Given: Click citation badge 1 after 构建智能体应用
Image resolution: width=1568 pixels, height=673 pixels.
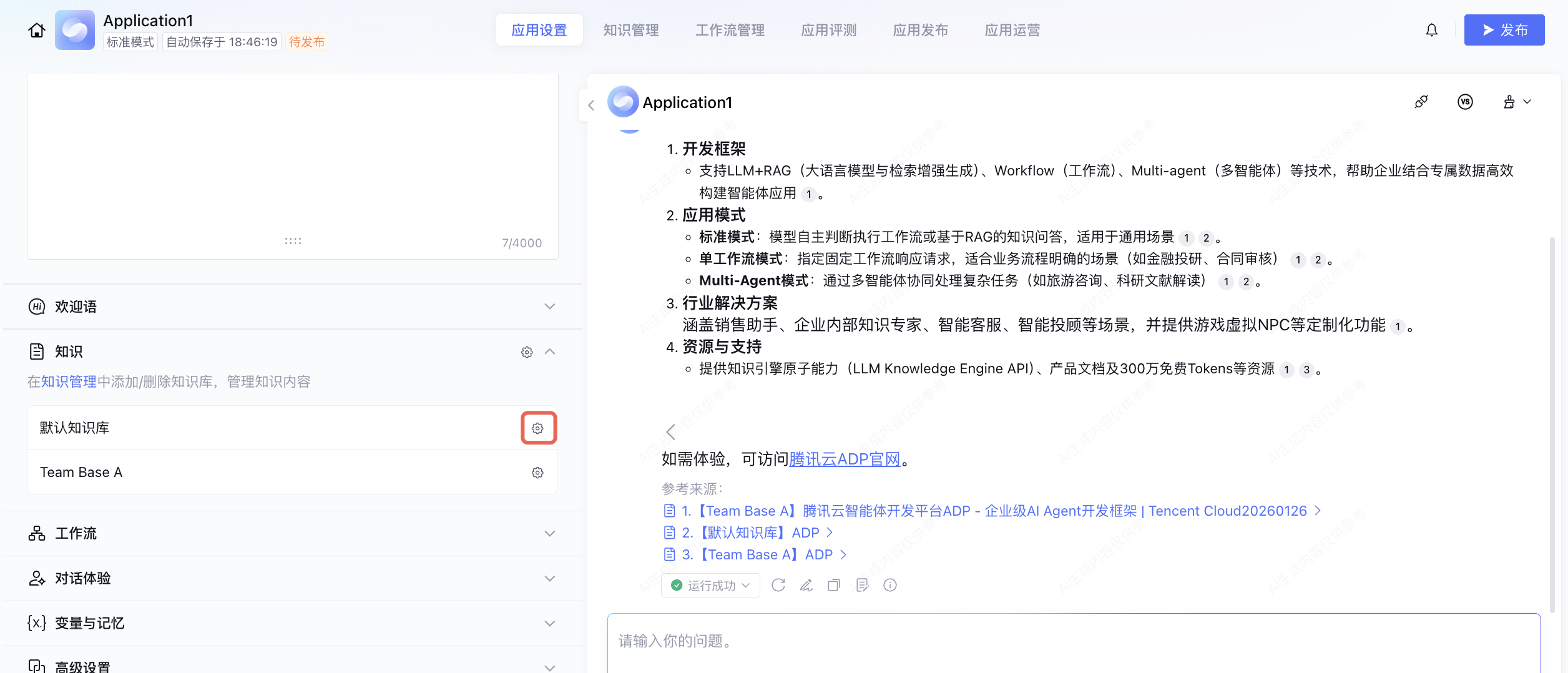Looking at the screenshot, I should tap(809, 194).
